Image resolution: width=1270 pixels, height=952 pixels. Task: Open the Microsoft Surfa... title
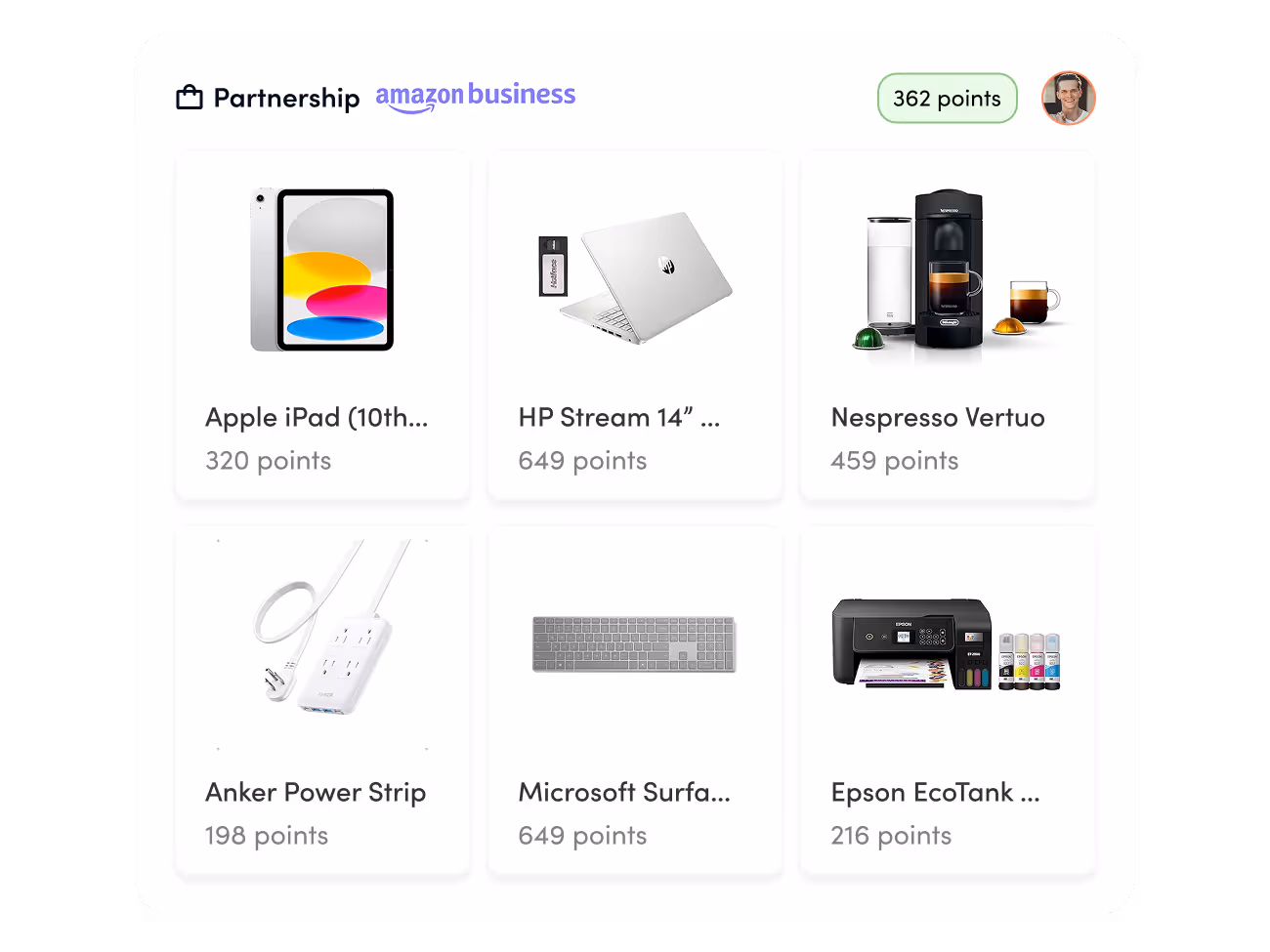624,792
